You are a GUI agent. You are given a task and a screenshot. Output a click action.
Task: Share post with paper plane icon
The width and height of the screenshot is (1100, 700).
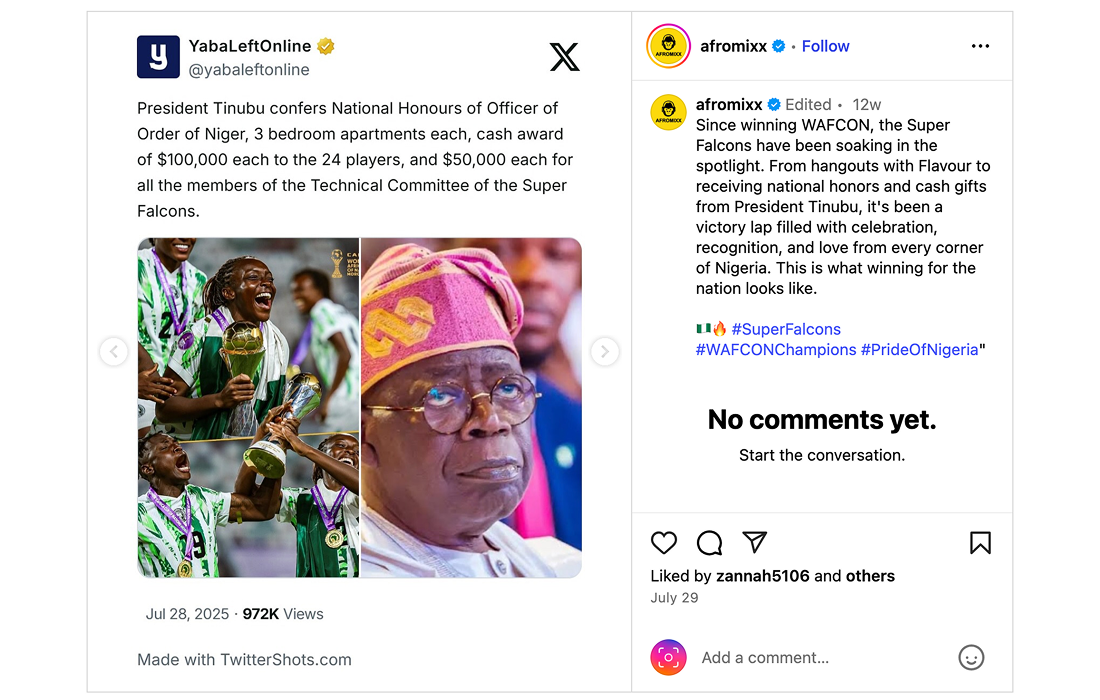tap(755, 542)
